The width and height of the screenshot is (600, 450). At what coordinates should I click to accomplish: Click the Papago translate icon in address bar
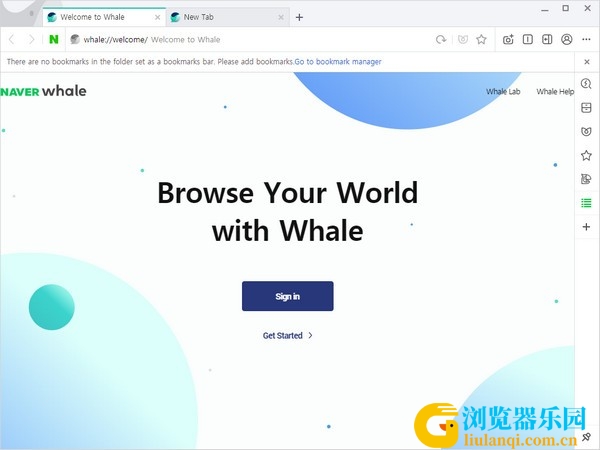click(x=463, y=39)
